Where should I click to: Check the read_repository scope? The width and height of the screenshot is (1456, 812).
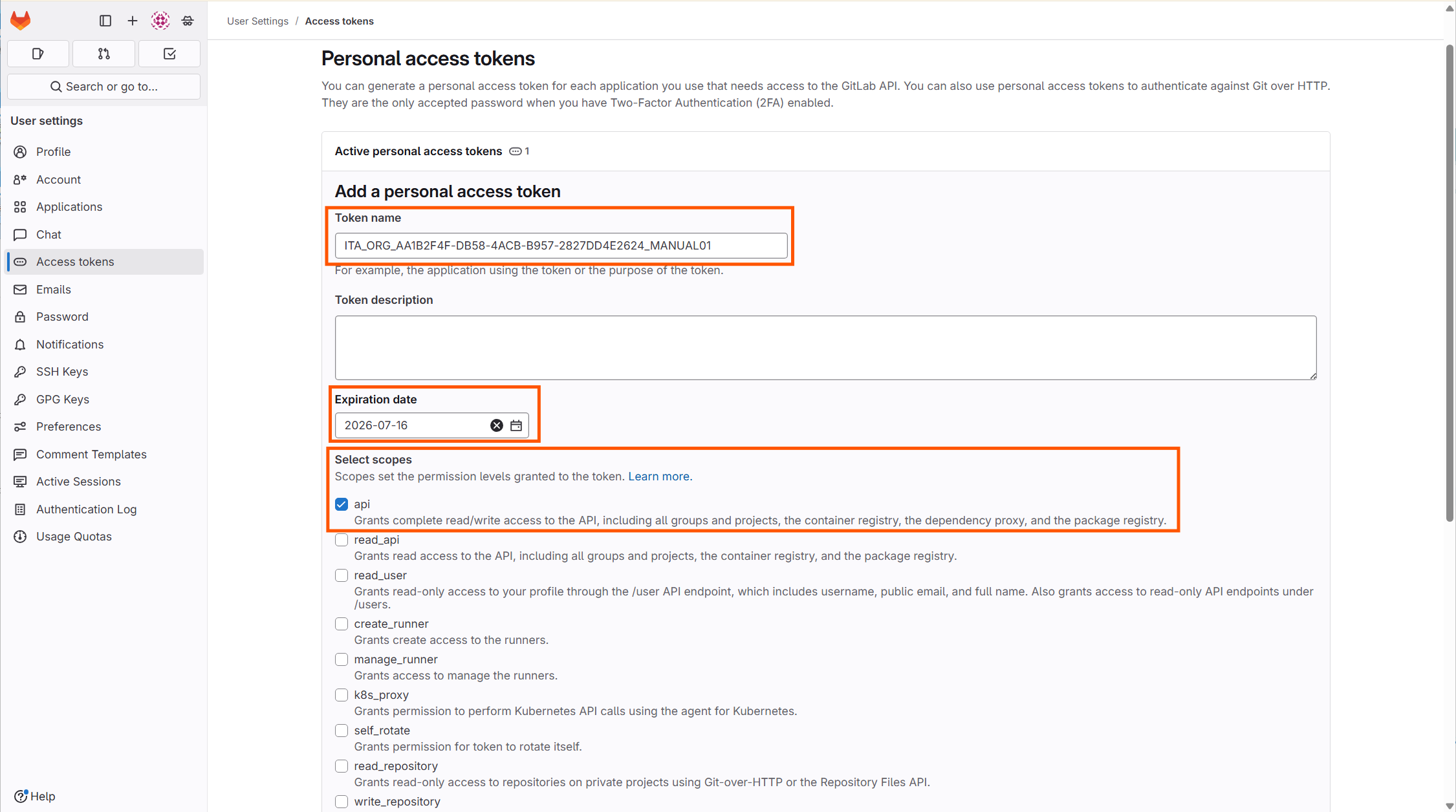point(342,766)
